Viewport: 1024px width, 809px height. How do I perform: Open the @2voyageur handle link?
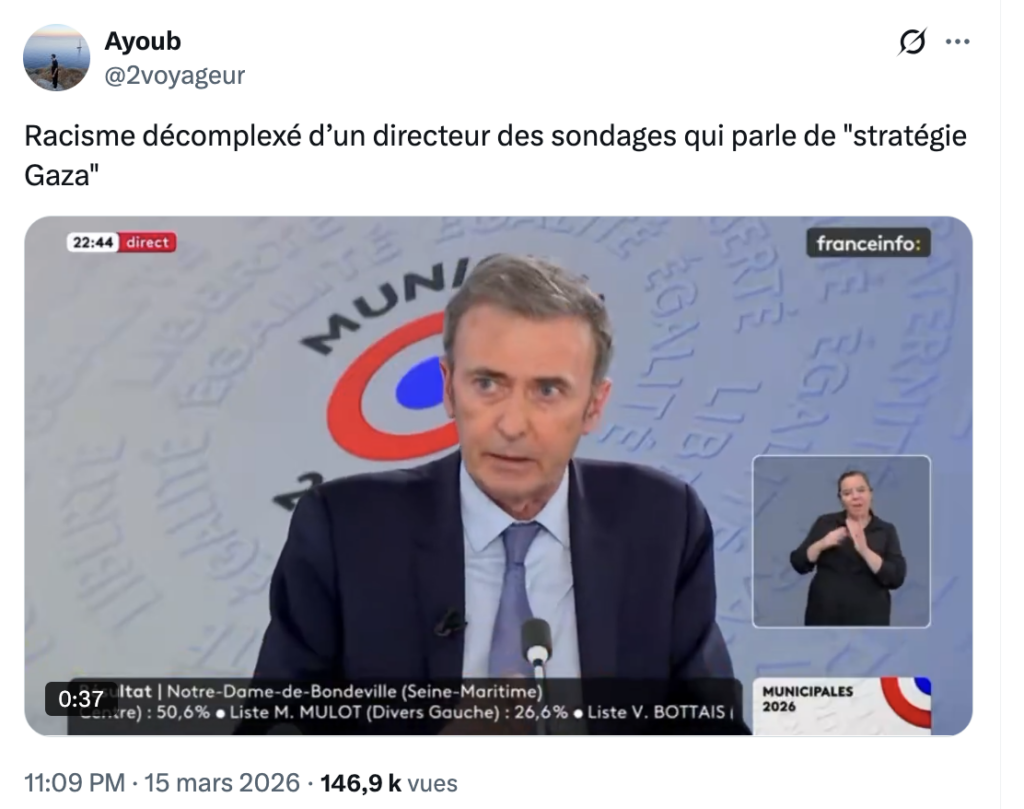(174, 76)
